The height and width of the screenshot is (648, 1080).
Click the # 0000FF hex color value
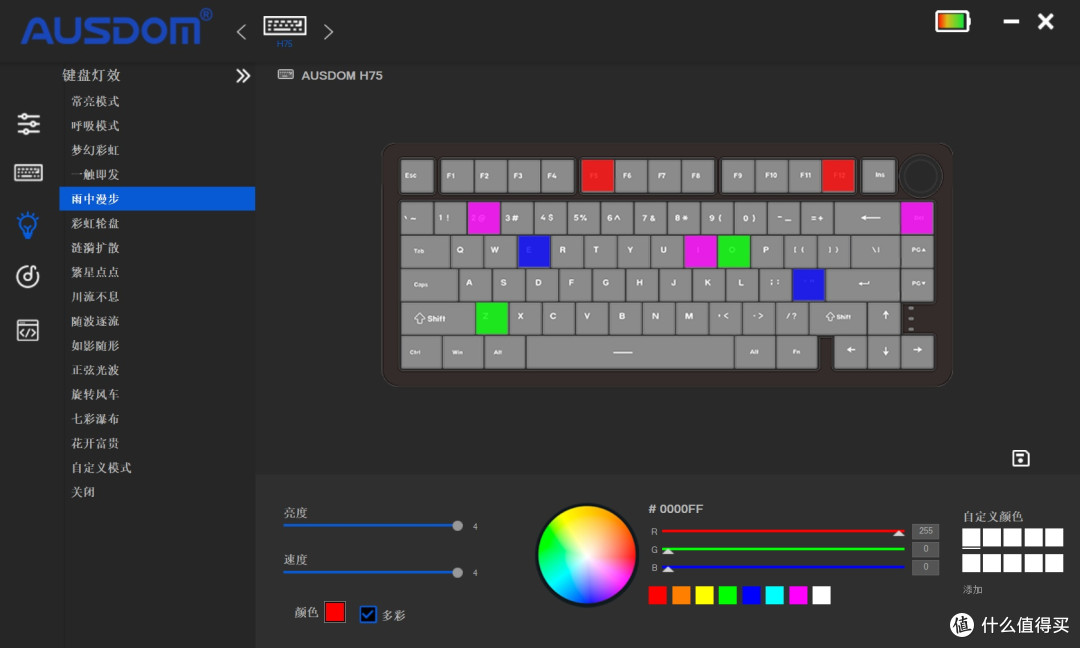click(676, 509)
